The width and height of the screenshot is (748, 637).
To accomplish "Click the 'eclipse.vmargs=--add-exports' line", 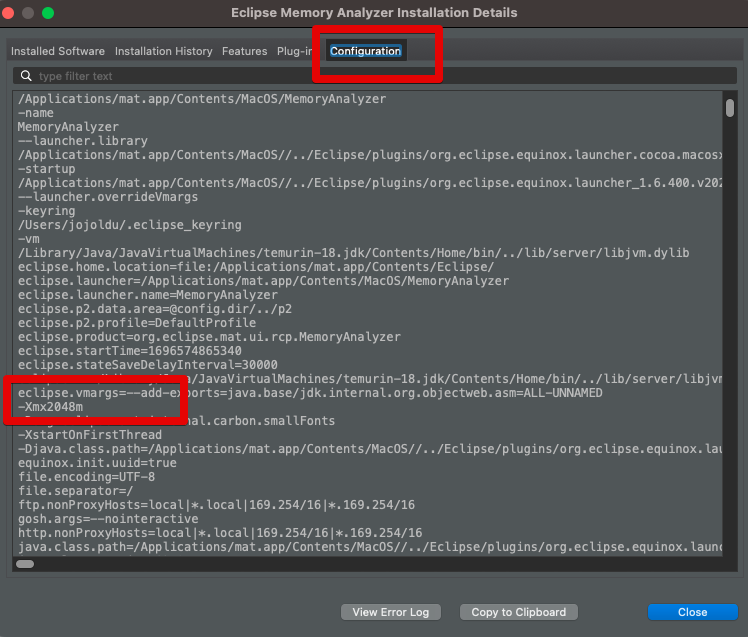I will (310, 393).
